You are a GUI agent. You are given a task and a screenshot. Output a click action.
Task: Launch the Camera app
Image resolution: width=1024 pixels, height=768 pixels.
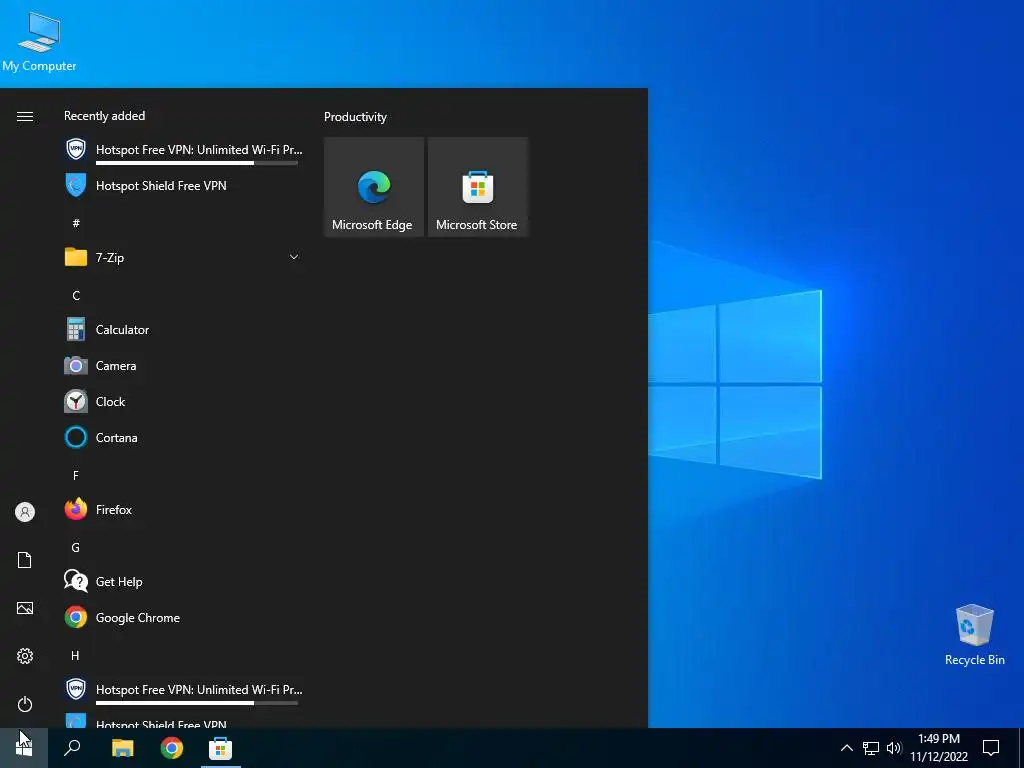pos(183,366)
